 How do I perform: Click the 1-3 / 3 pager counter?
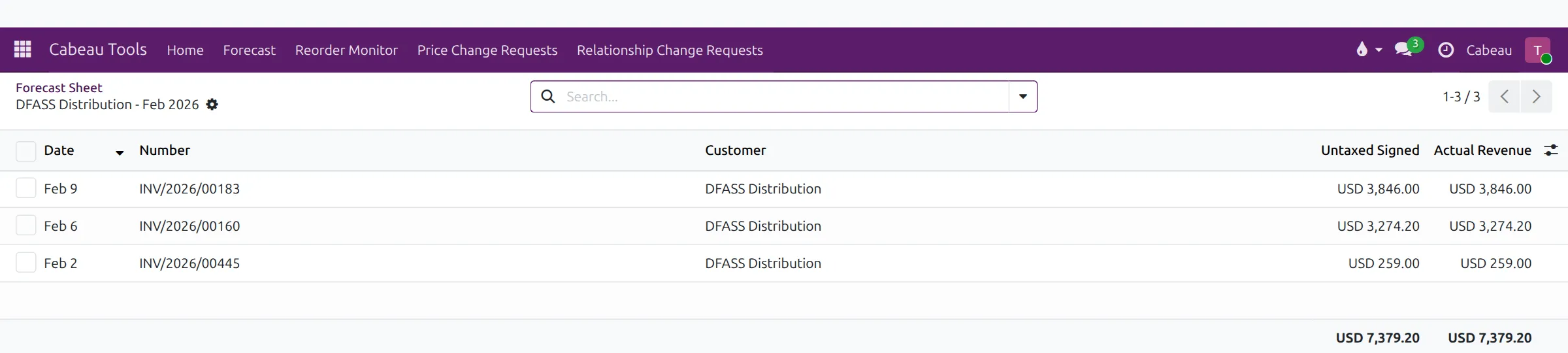click(1462, 97)
